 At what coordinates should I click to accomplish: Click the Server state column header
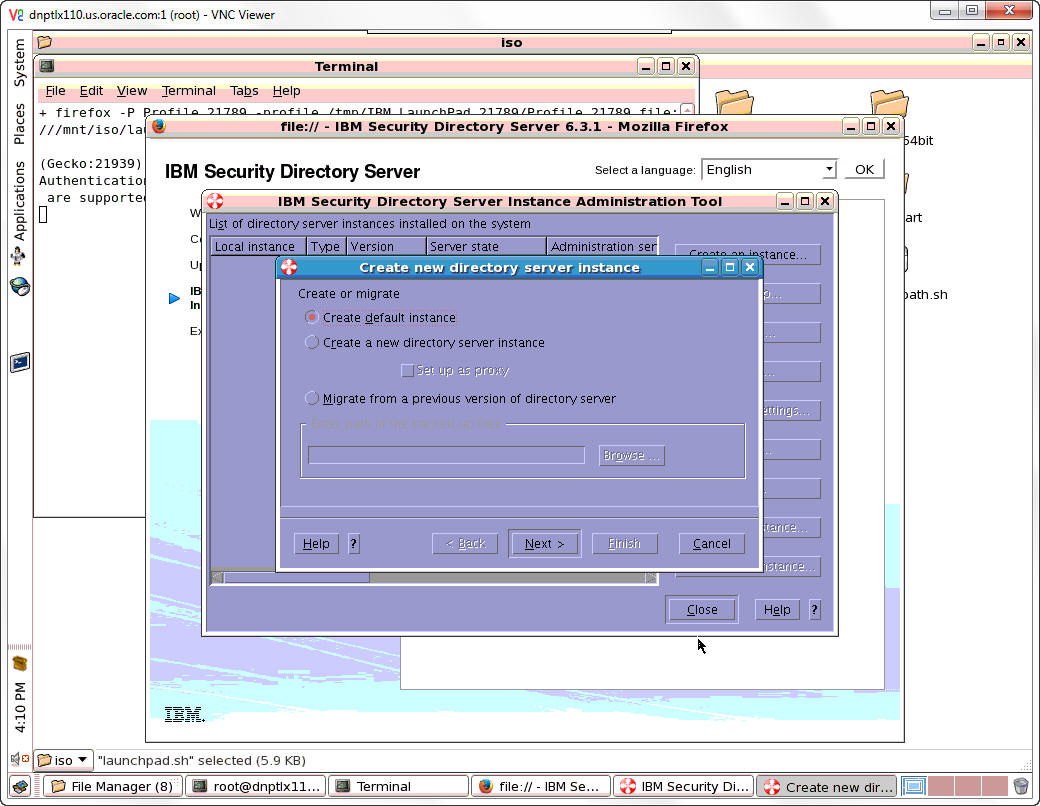(x=486, y=246)
